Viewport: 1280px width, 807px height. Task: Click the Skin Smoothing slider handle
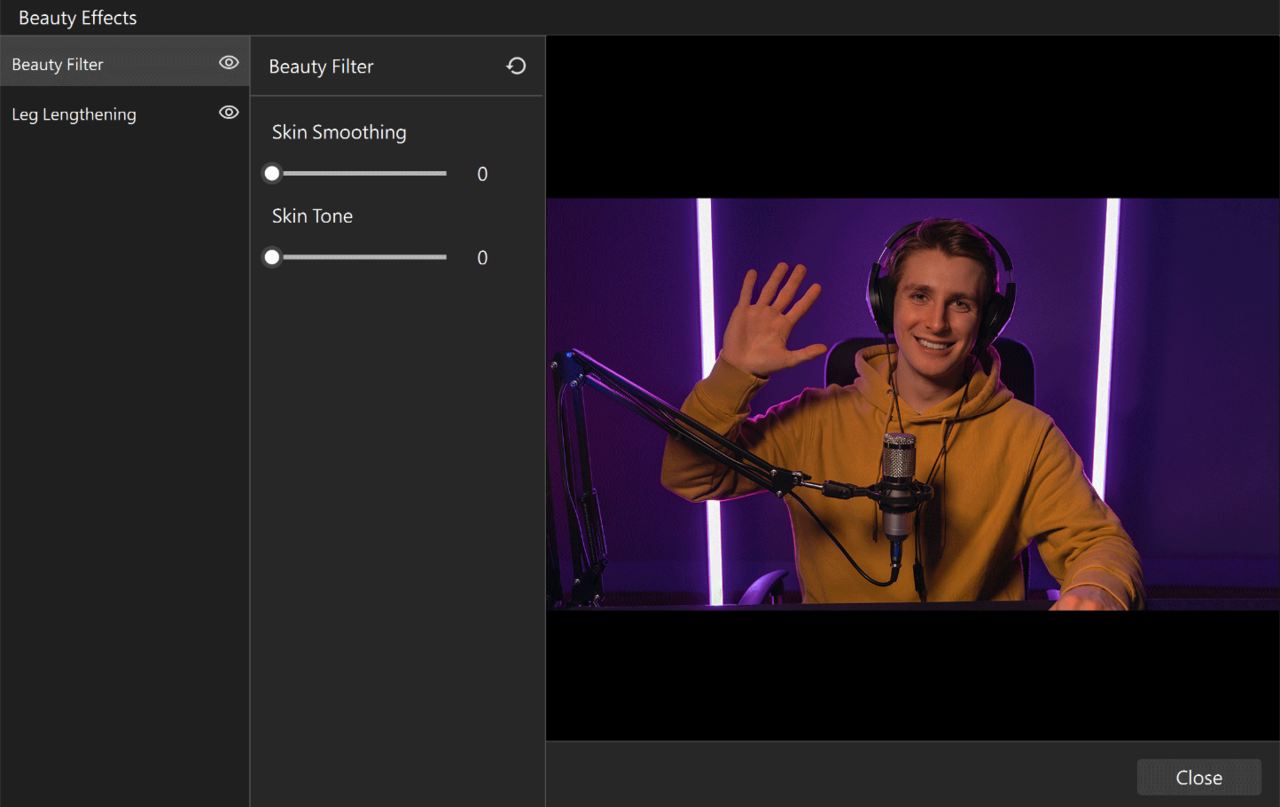point(272,174)
